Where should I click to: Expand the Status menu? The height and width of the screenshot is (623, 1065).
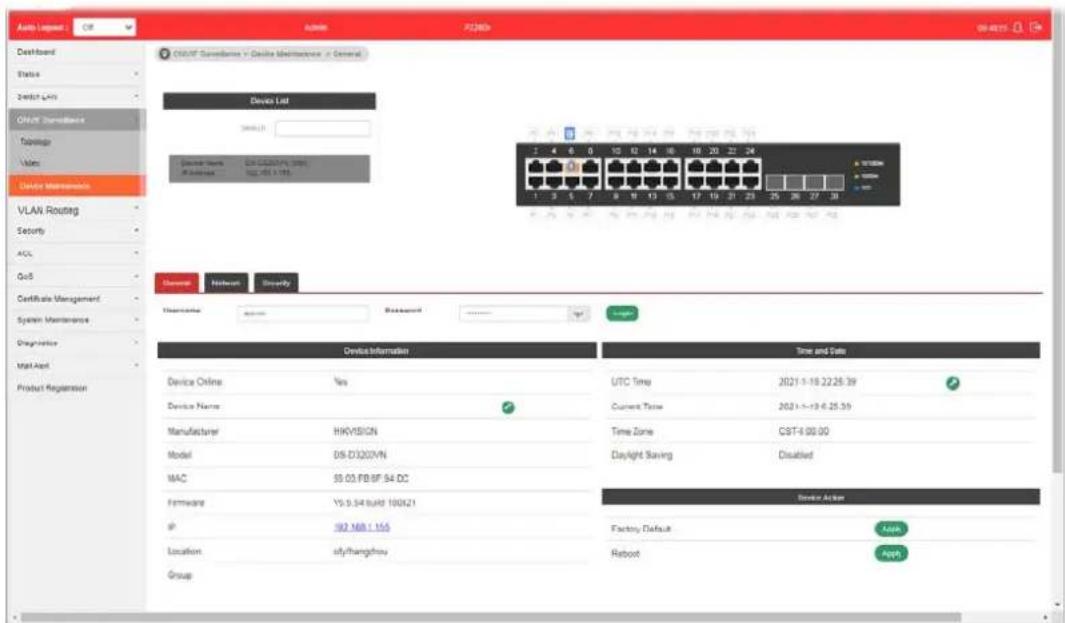[76, 74]
